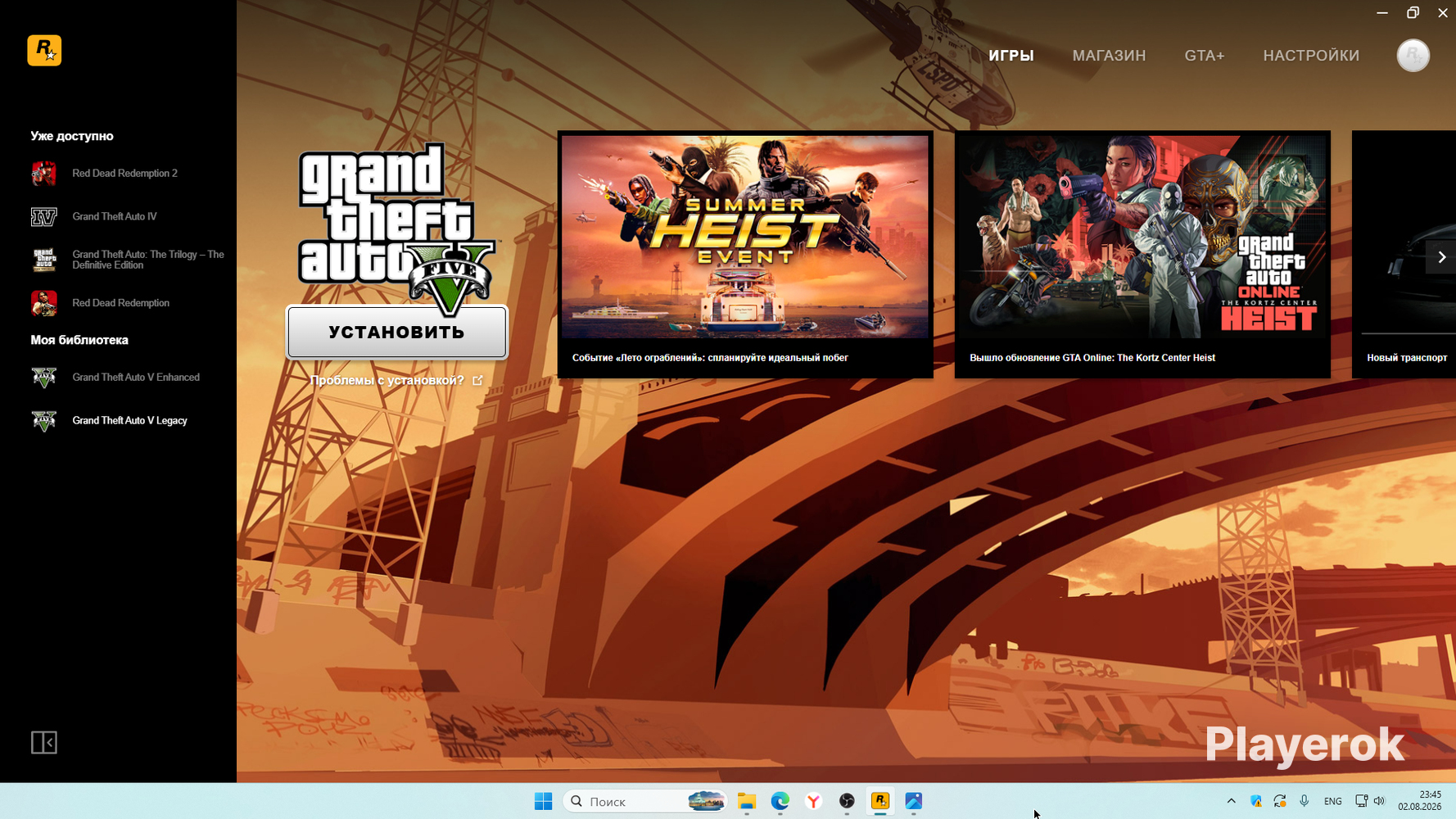The width and height of the screenshot is (1456, 819).
Task: Switch to the ИГРЫ tab
Action: tap(1011, 56)
